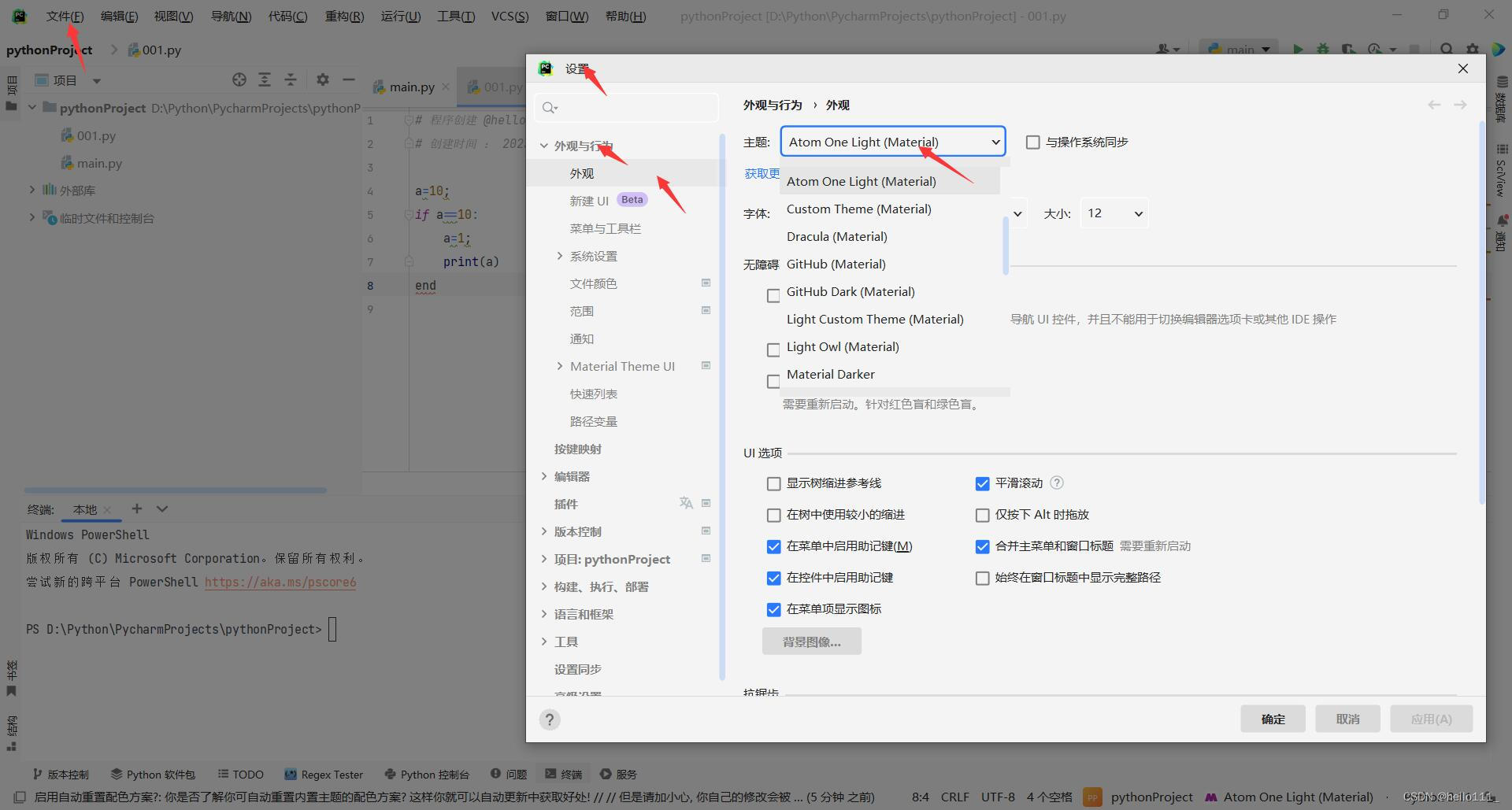
Task: Enable 在树中使用较小的缩进 checkbox
Action: (x=773, y=515)
